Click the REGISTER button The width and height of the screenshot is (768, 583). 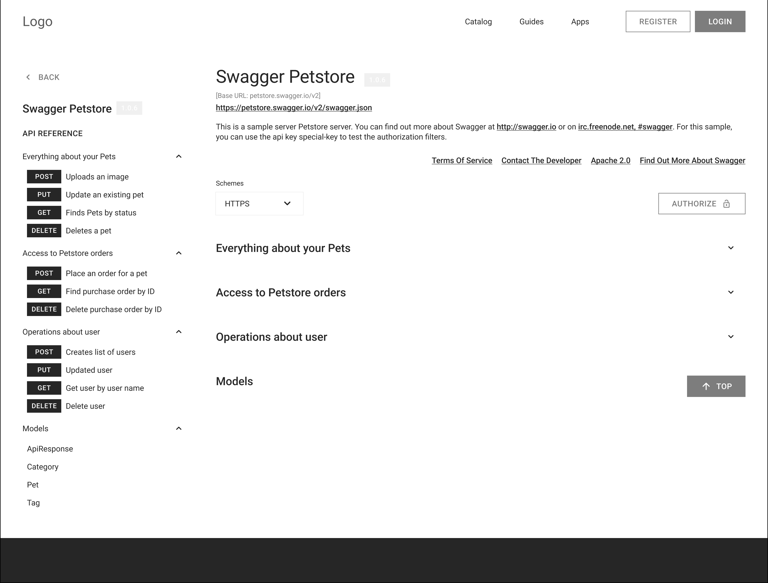click(x=658, y=22)
